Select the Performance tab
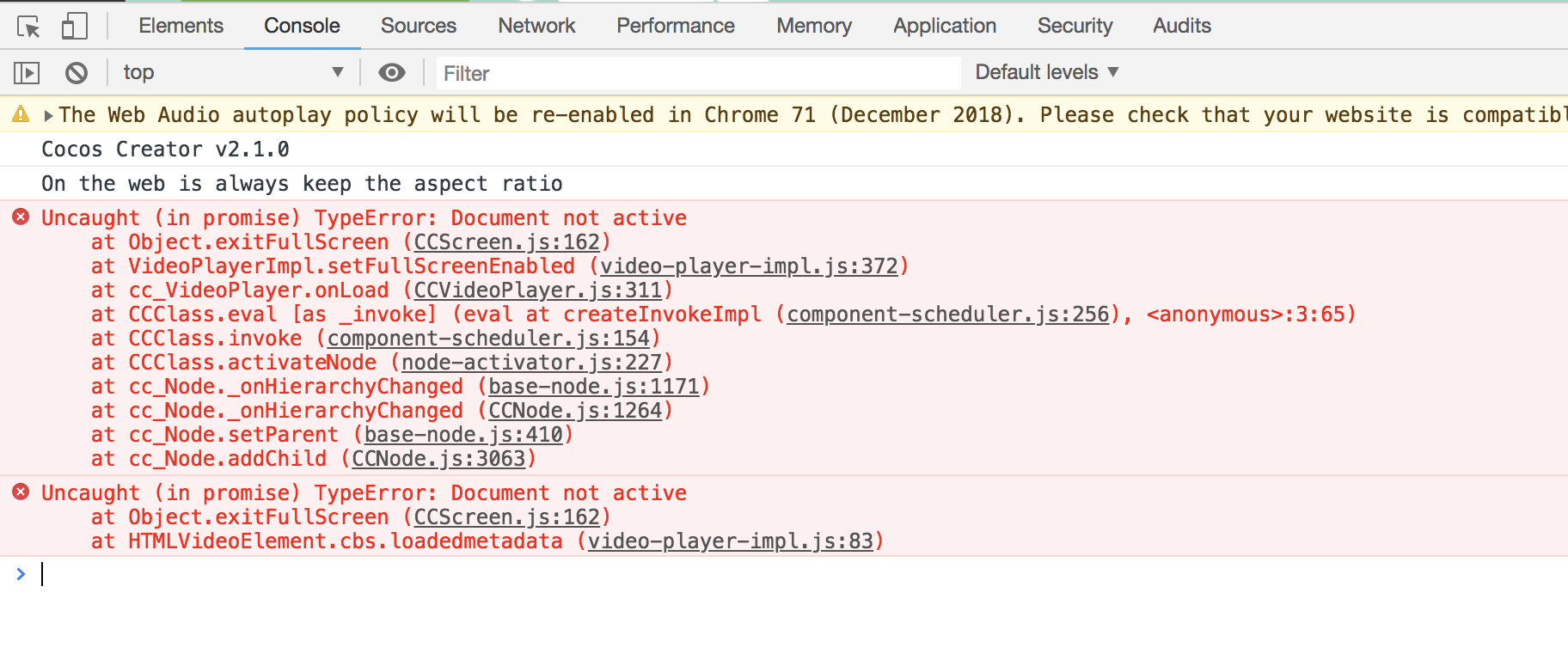This screenshot has width=1568, height=660. coord(675,26)
